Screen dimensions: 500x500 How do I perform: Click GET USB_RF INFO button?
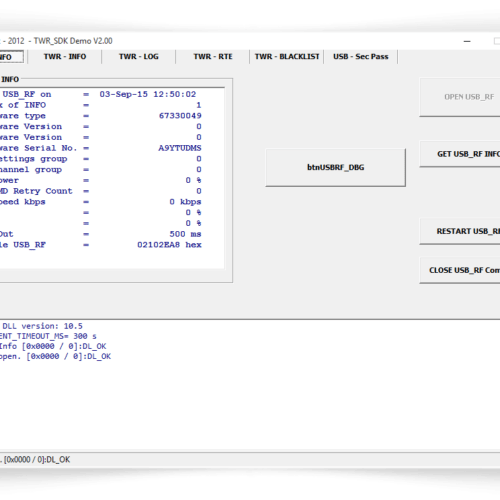[460, 154]
